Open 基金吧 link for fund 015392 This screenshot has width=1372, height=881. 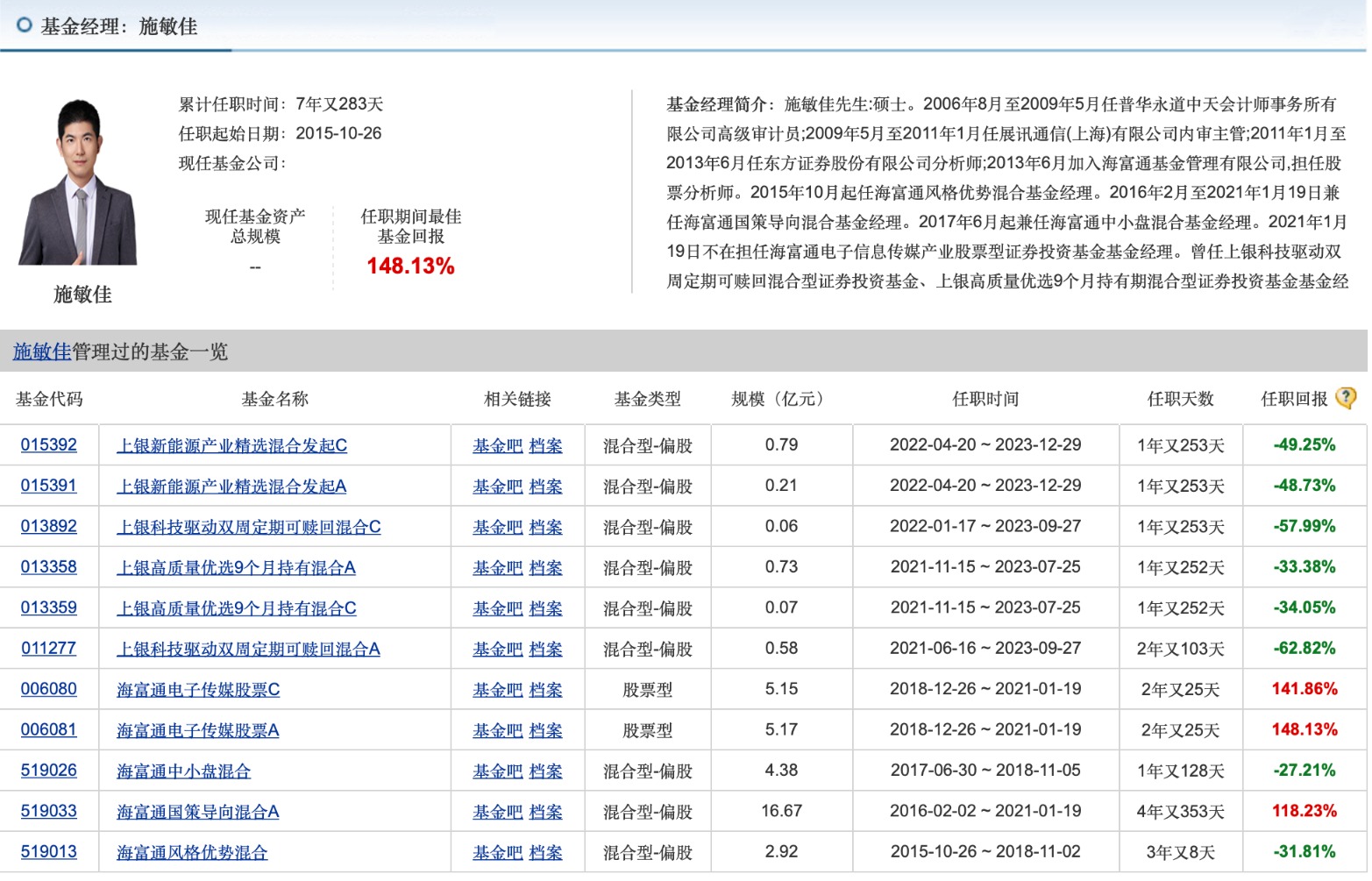(498, 445)
